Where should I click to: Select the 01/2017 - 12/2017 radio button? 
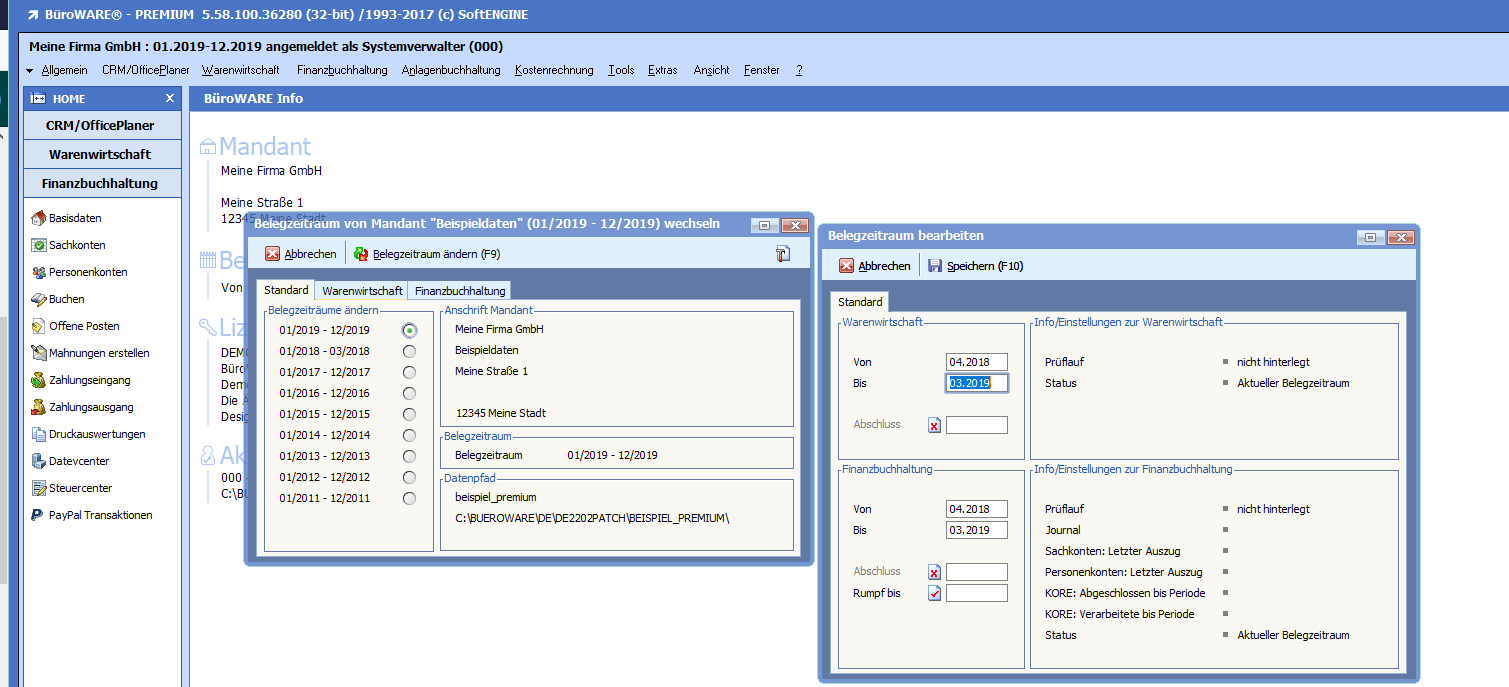(x=409, y=372)
